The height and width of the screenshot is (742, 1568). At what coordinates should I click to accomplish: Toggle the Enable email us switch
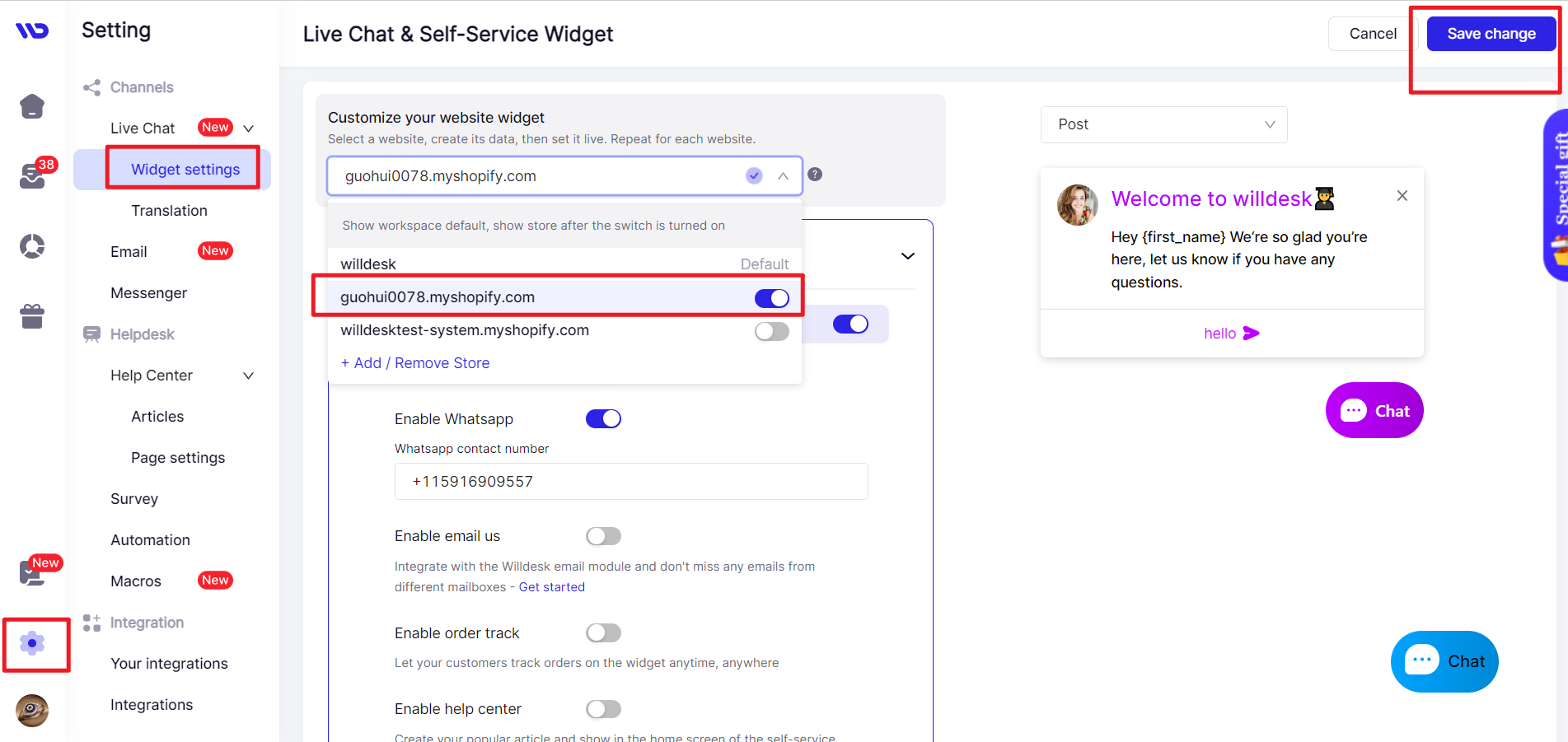pyautogui.click(x=603, y=536)
